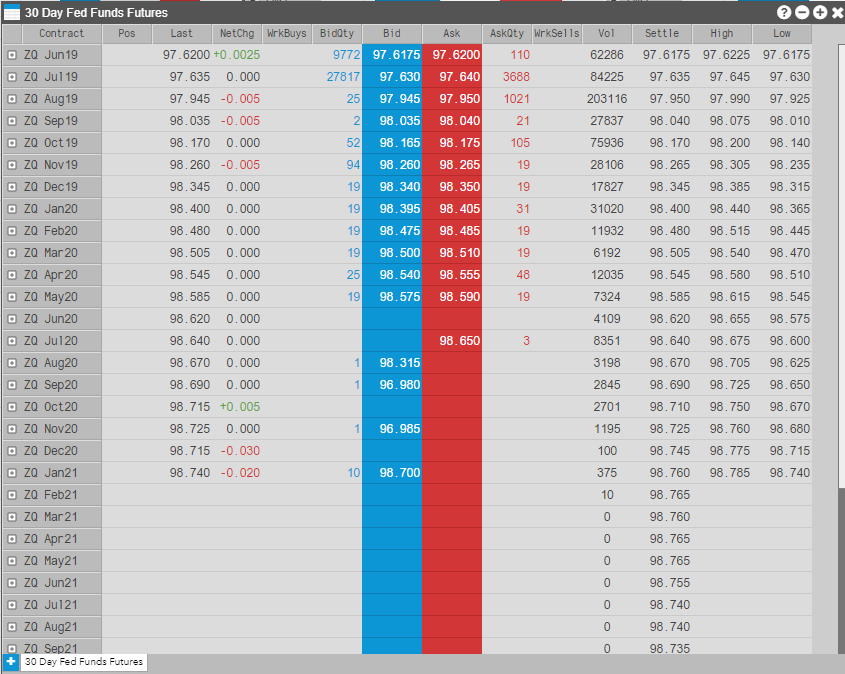The image size is (845, 674).
Task: Expand the ZQ Aug20 contract row
Action: tap(12, 363)
